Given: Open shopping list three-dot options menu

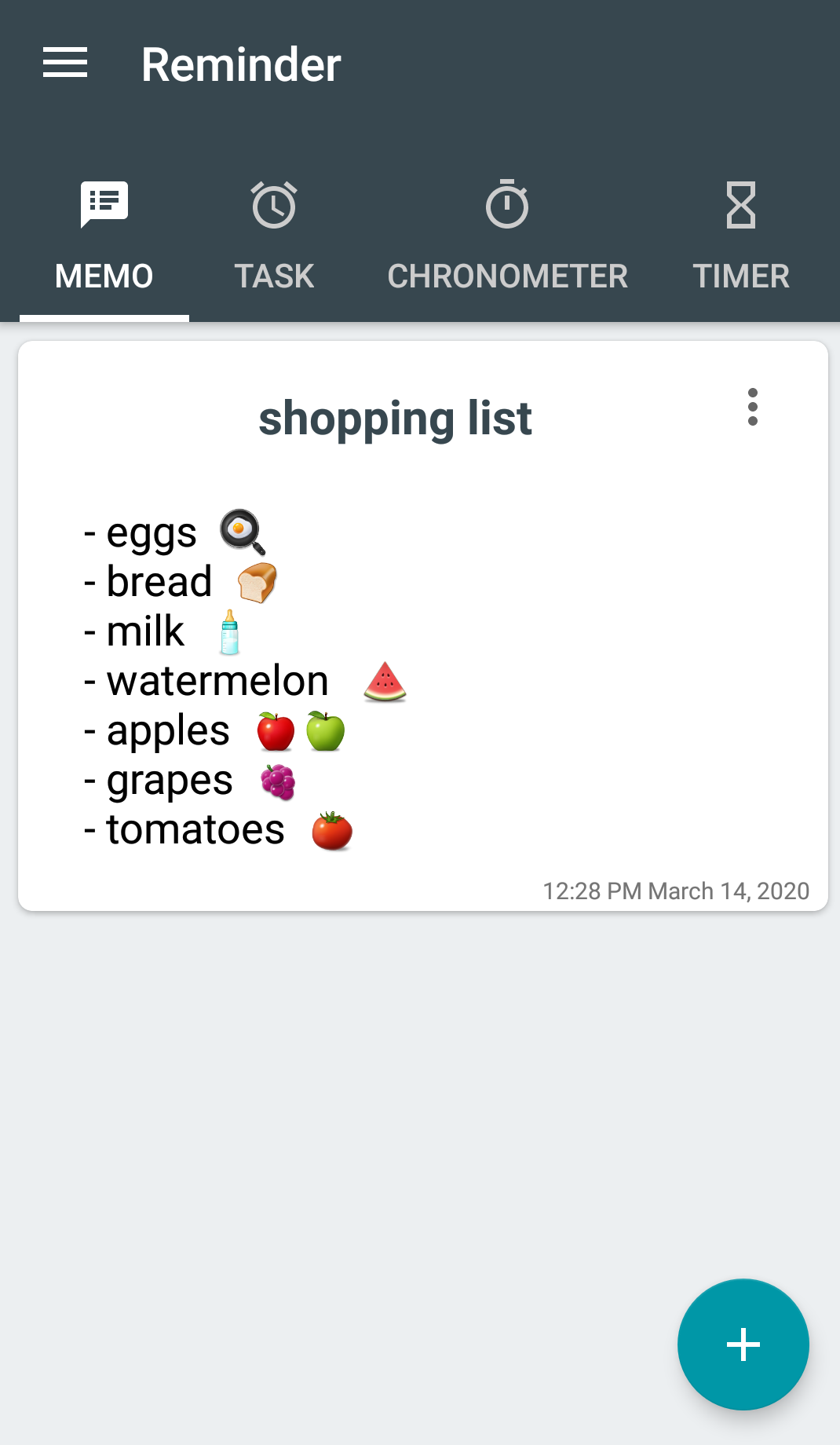Looking at the screenshot, I should coord(753,407).
